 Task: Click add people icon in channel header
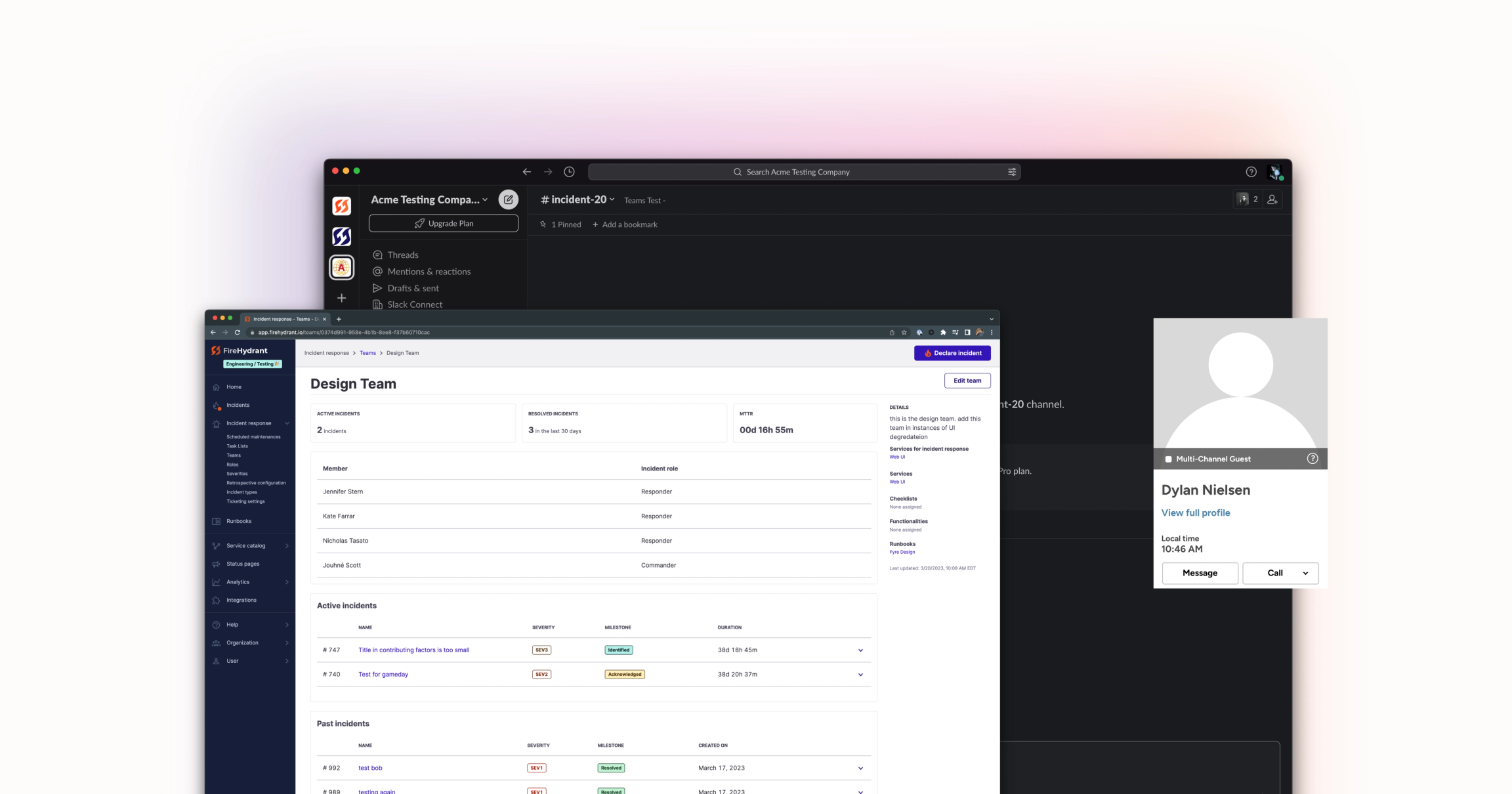(x=1272, y=199)
